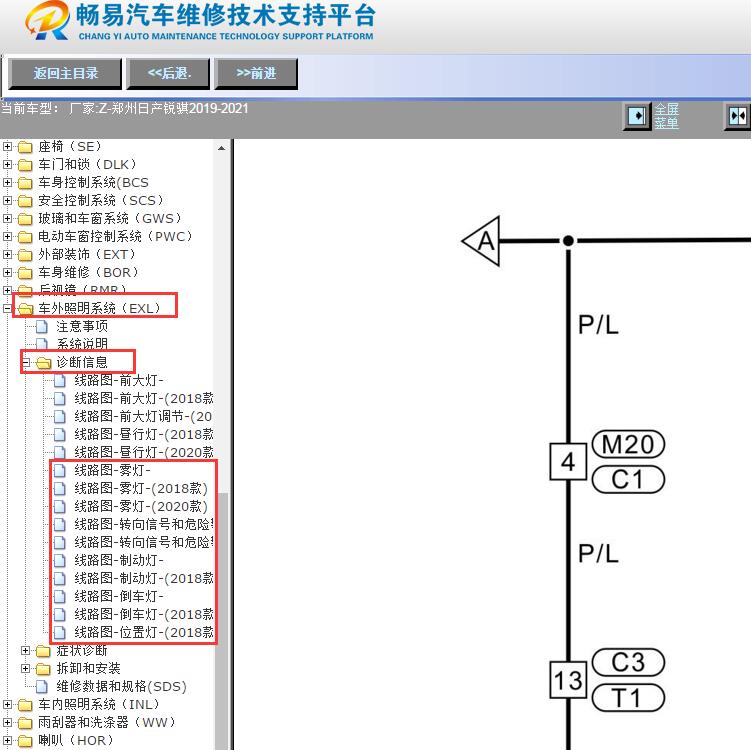Open 维修数据和规格(SDS) document

[121, 687]
